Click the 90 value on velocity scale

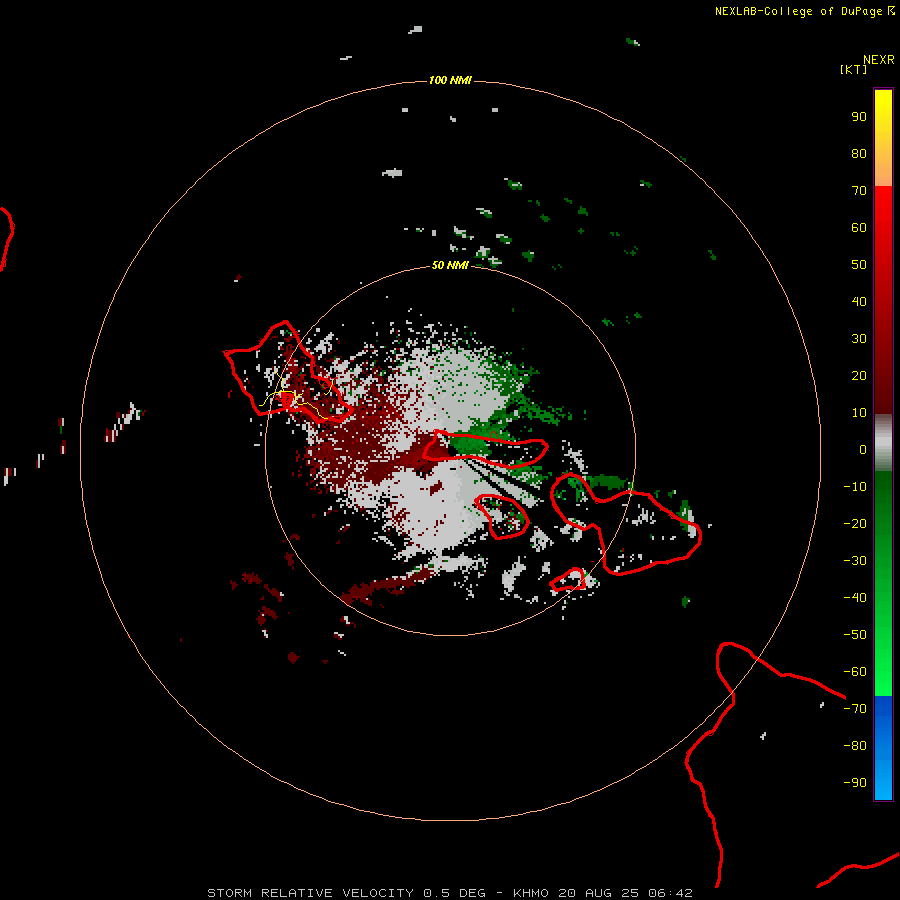pyautogui.click(x=859, y=117)
